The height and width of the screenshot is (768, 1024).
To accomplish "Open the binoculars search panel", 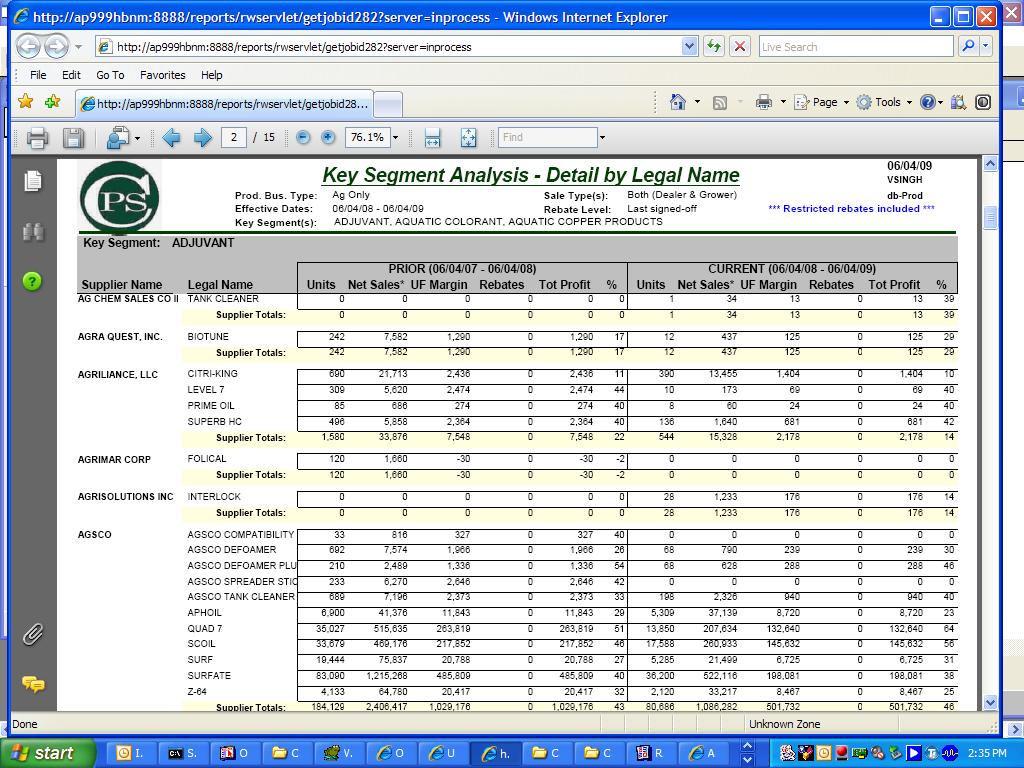I will [33, 231].
